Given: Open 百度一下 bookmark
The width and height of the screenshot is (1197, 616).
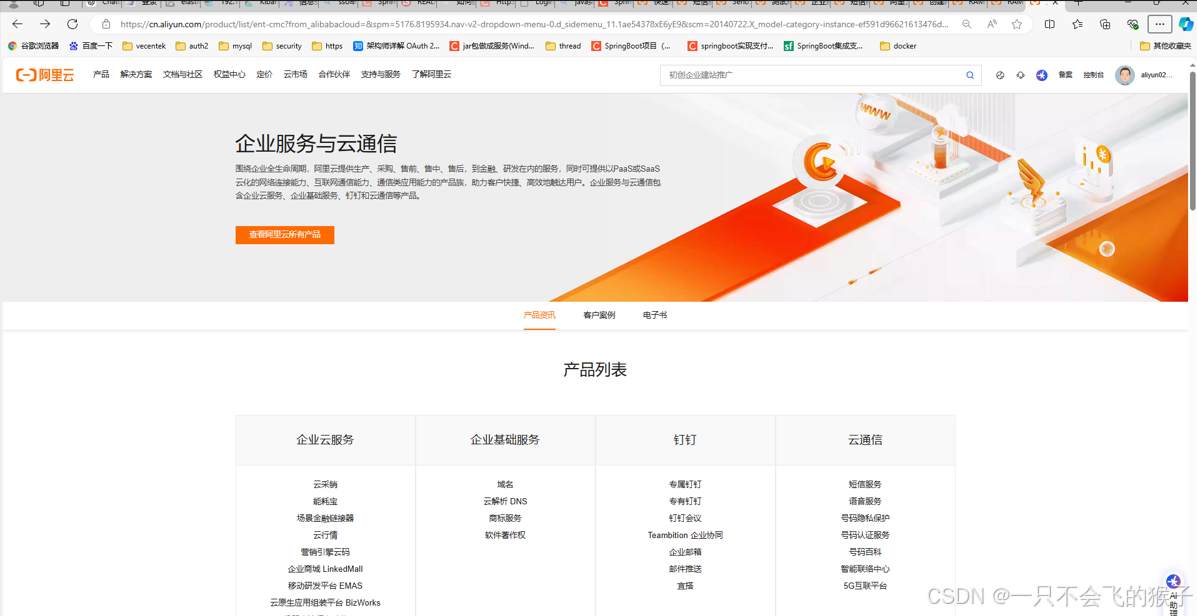Looking at the screenshot, I should click(91, 46).
